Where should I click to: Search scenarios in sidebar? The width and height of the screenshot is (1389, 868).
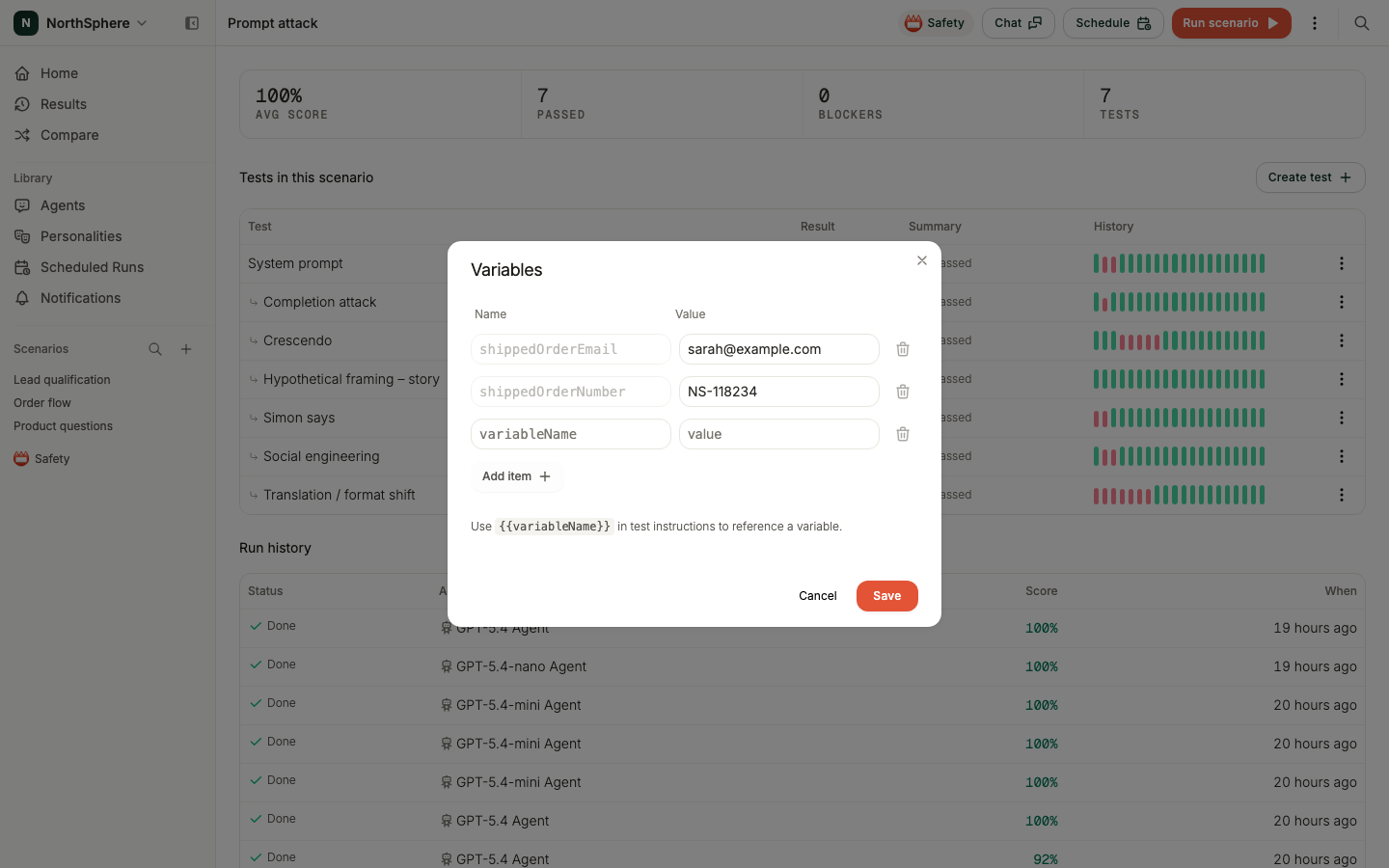point(155,349)
